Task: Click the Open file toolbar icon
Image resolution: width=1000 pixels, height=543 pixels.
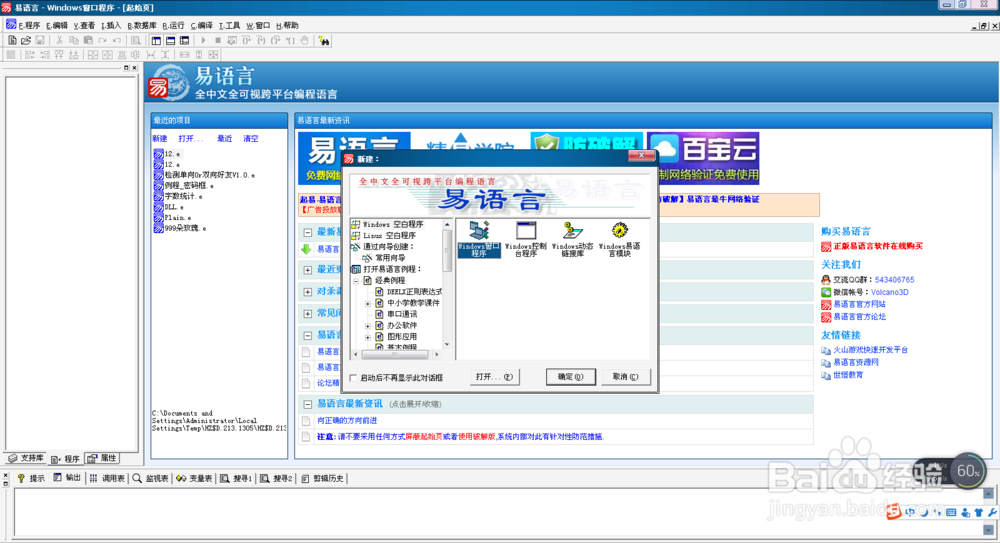Action: (x=26, y=40)
